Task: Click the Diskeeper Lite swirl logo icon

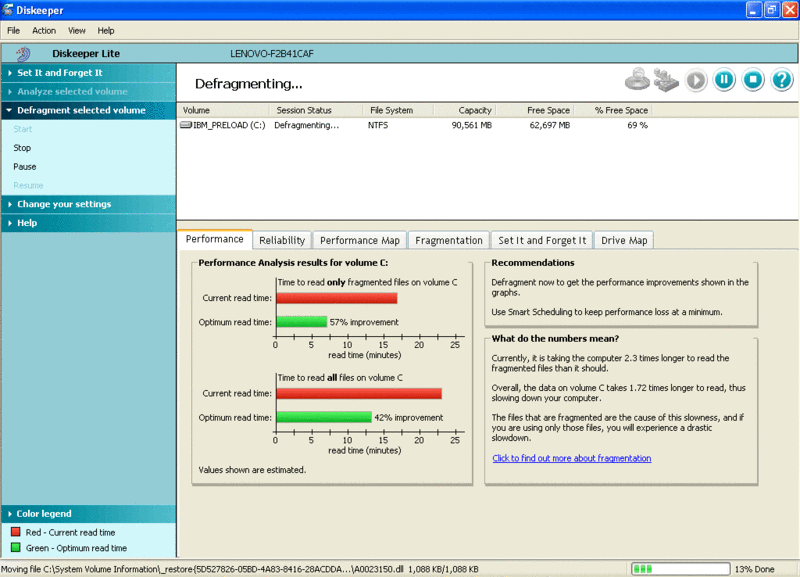Action: [23, 54]
